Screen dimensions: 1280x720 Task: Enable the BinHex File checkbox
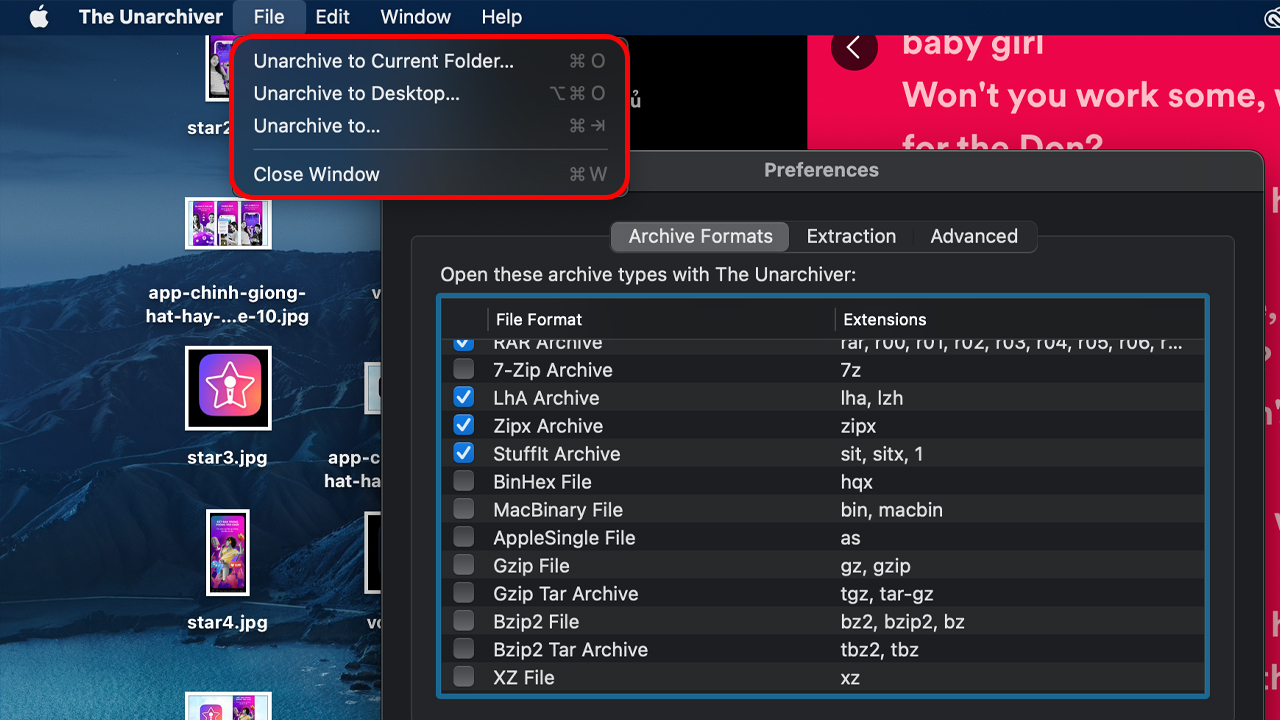[x=463, y=481]
